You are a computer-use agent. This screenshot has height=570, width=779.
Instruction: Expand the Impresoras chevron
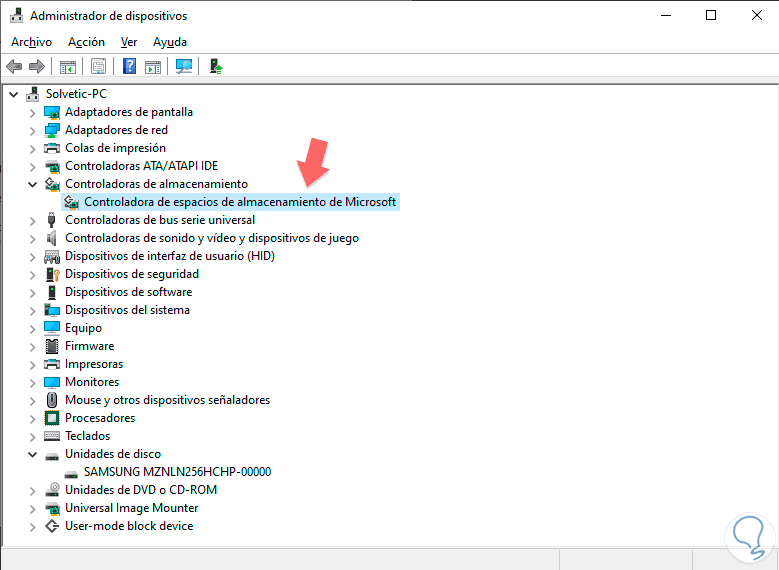(x=32, y=365)
